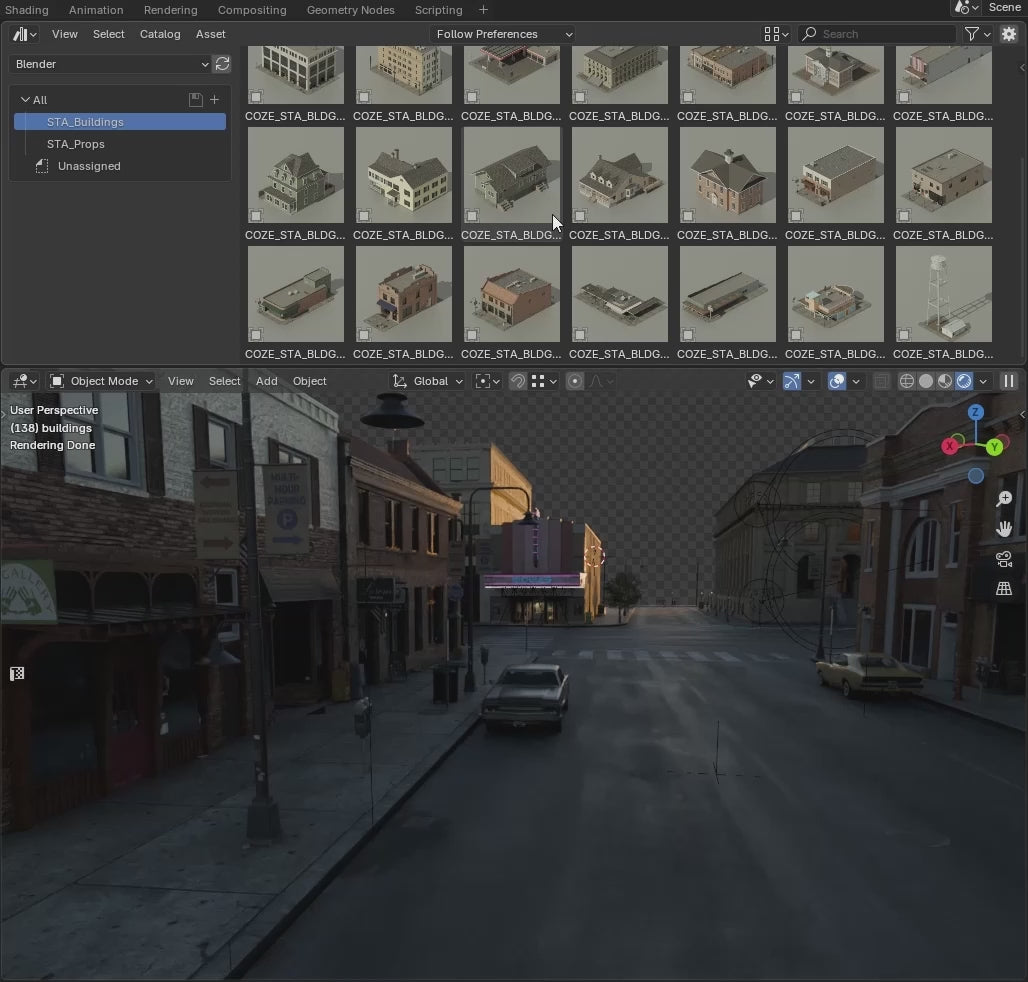The image size is (1028, 982).
Task: Pause viewport rendering with pause button
Action: point(1009,381)
